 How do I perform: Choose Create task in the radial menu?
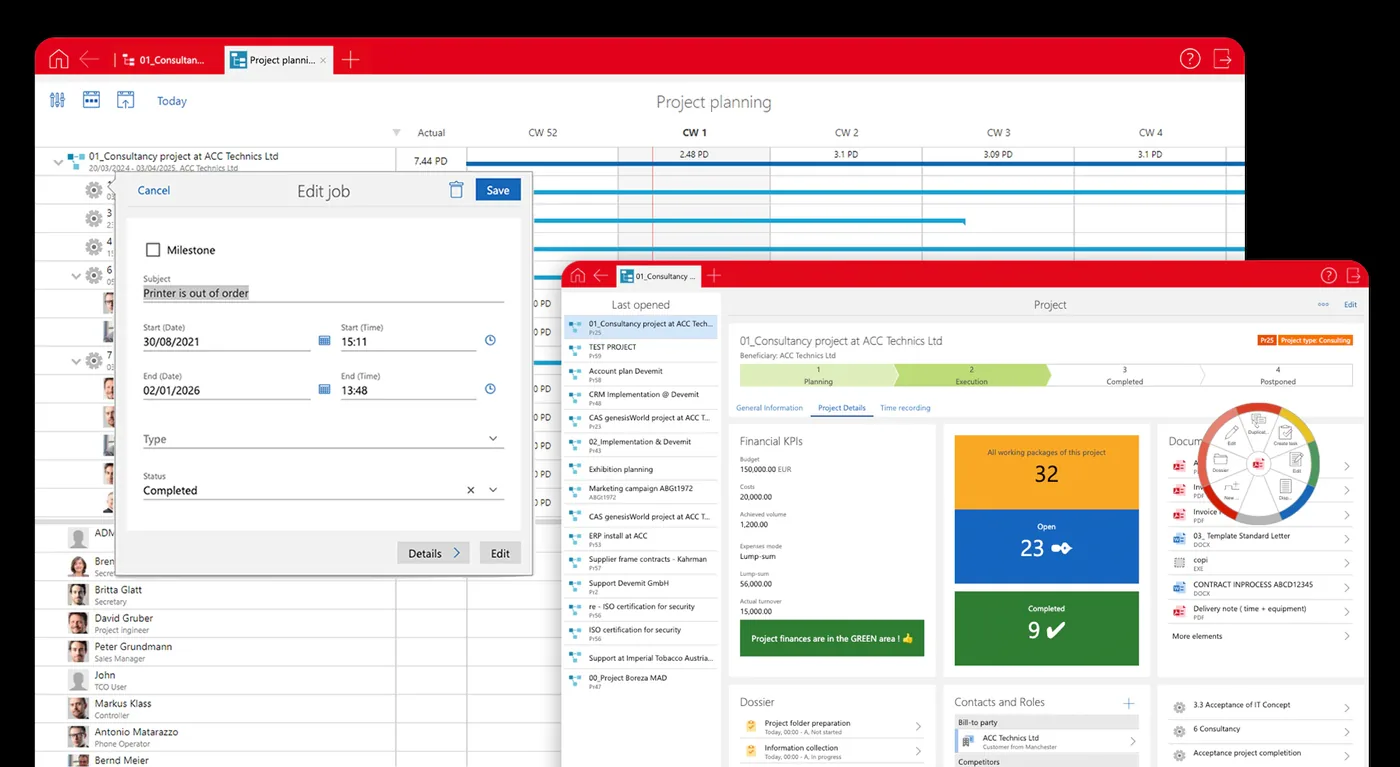(x=1285, y=435)
